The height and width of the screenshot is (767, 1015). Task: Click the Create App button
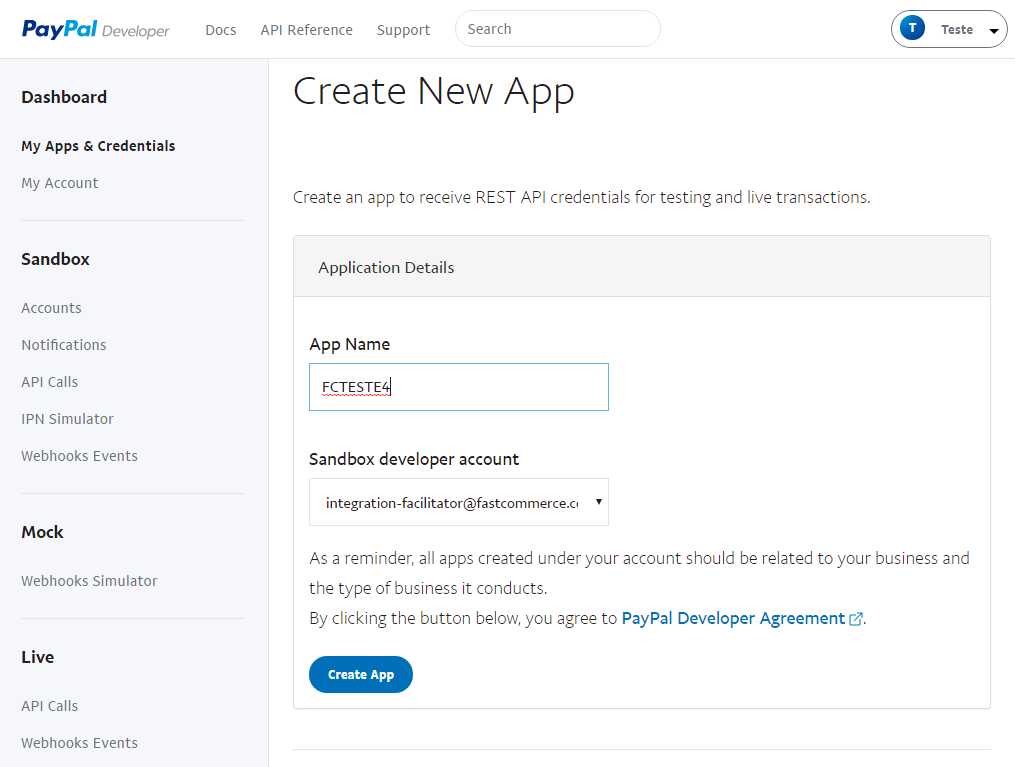click(361, 674)
